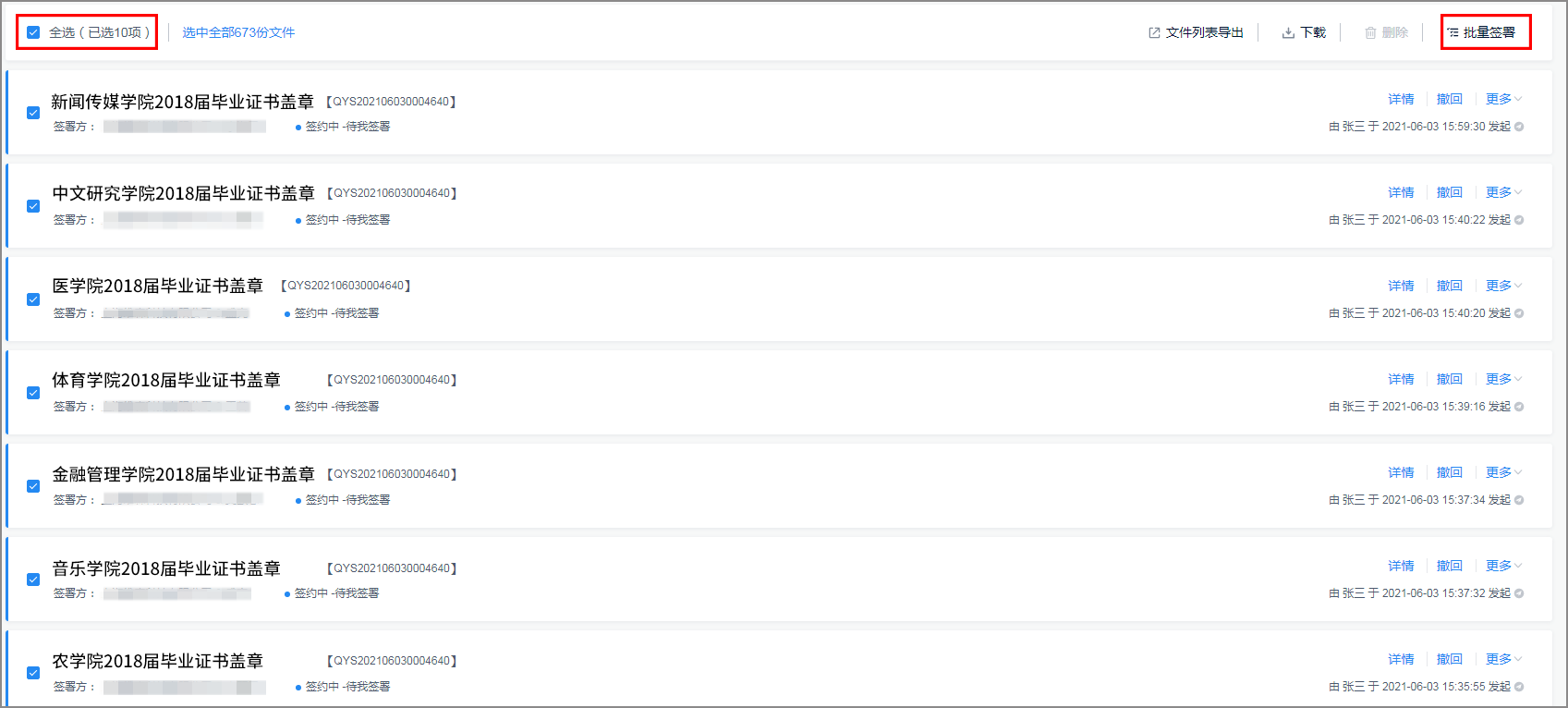
Task: Click 撤回 for 音乐学院 row
Action: tap(1450, 566)
